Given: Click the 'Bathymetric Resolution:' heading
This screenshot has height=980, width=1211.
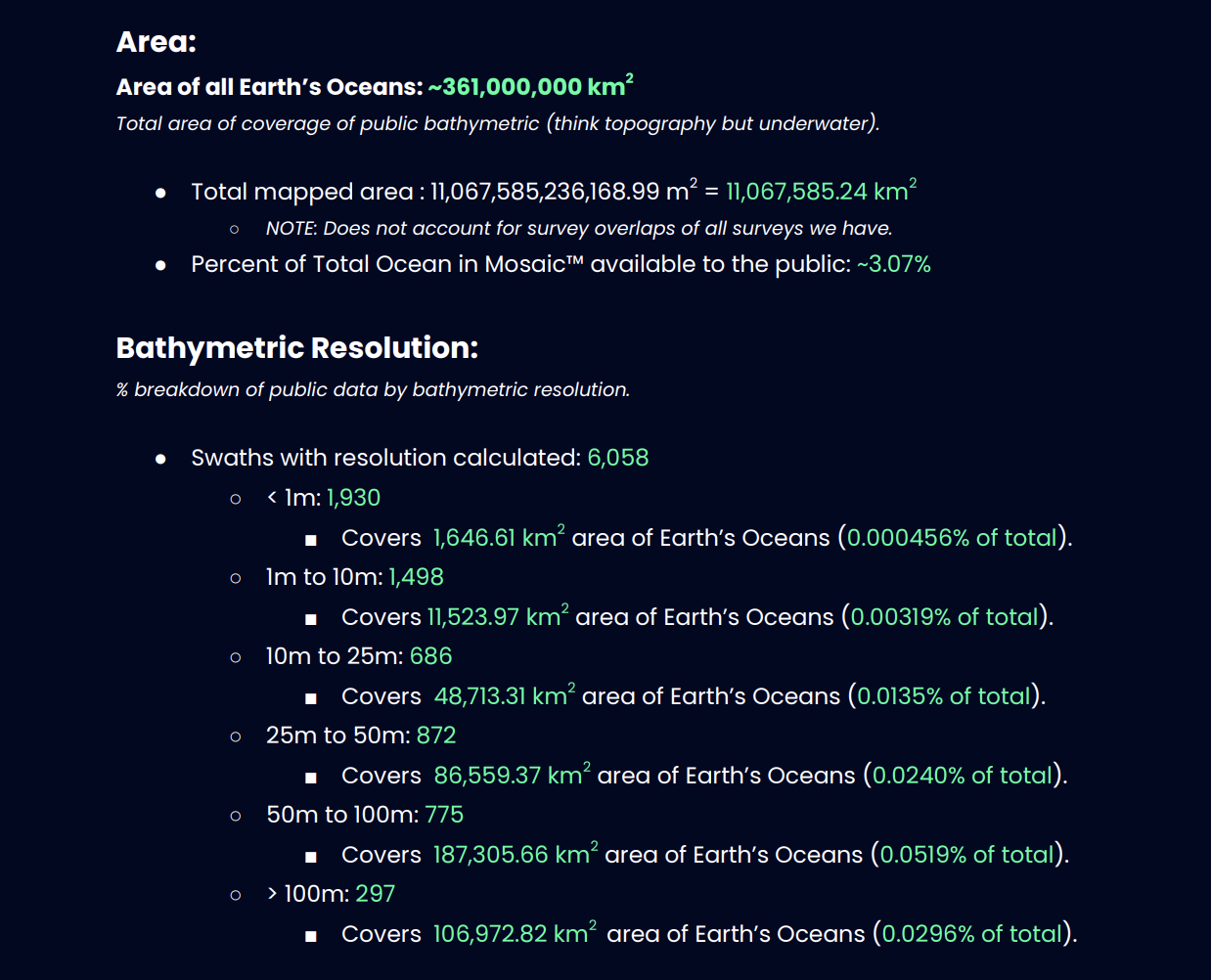Looking at the screenshot, I should coord(297,347).
